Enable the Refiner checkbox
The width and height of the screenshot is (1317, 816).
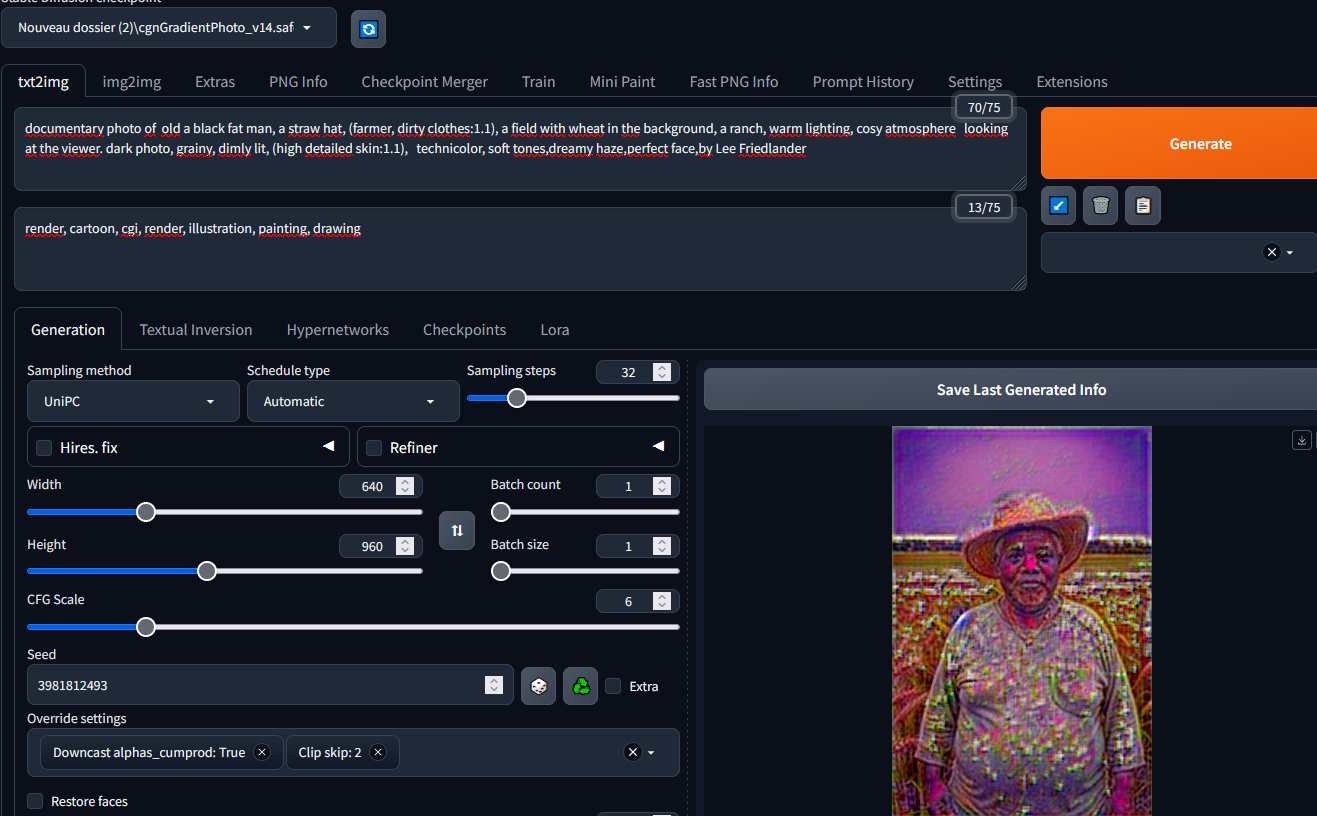tap(374, 448)
